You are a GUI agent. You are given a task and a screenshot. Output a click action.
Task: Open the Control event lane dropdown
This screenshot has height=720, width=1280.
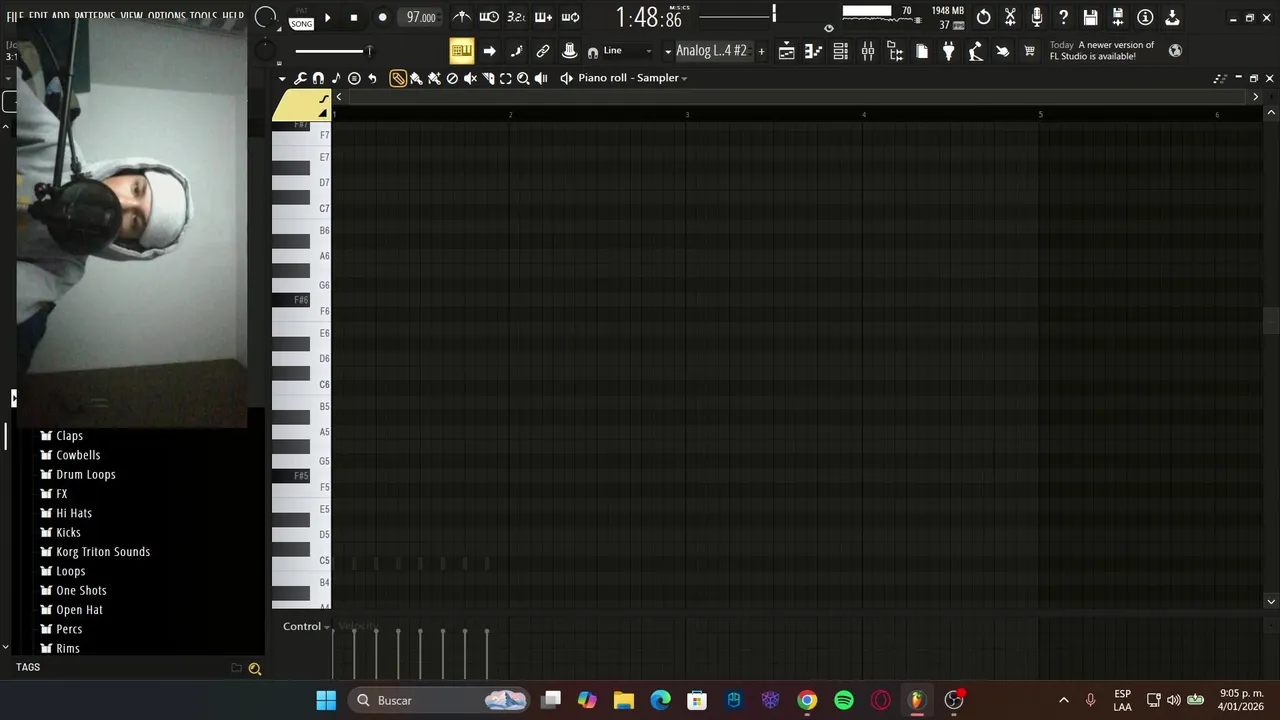point(306,626)
